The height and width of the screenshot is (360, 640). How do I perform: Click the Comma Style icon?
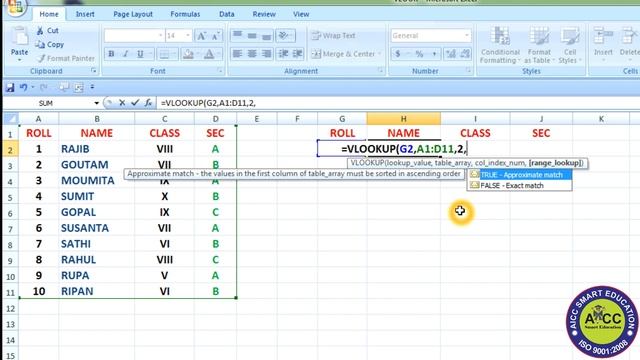click(x=434, y=54)
